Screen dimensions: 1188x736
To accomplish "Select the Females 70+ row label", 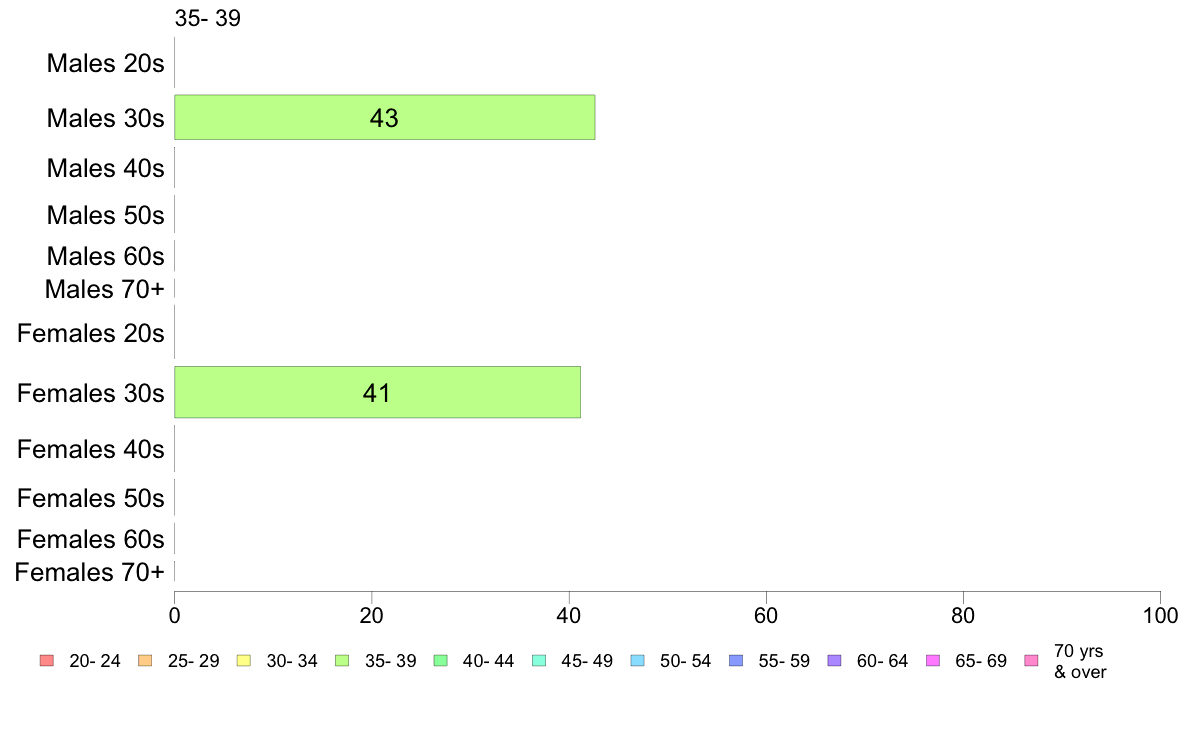I will [89, 572].
